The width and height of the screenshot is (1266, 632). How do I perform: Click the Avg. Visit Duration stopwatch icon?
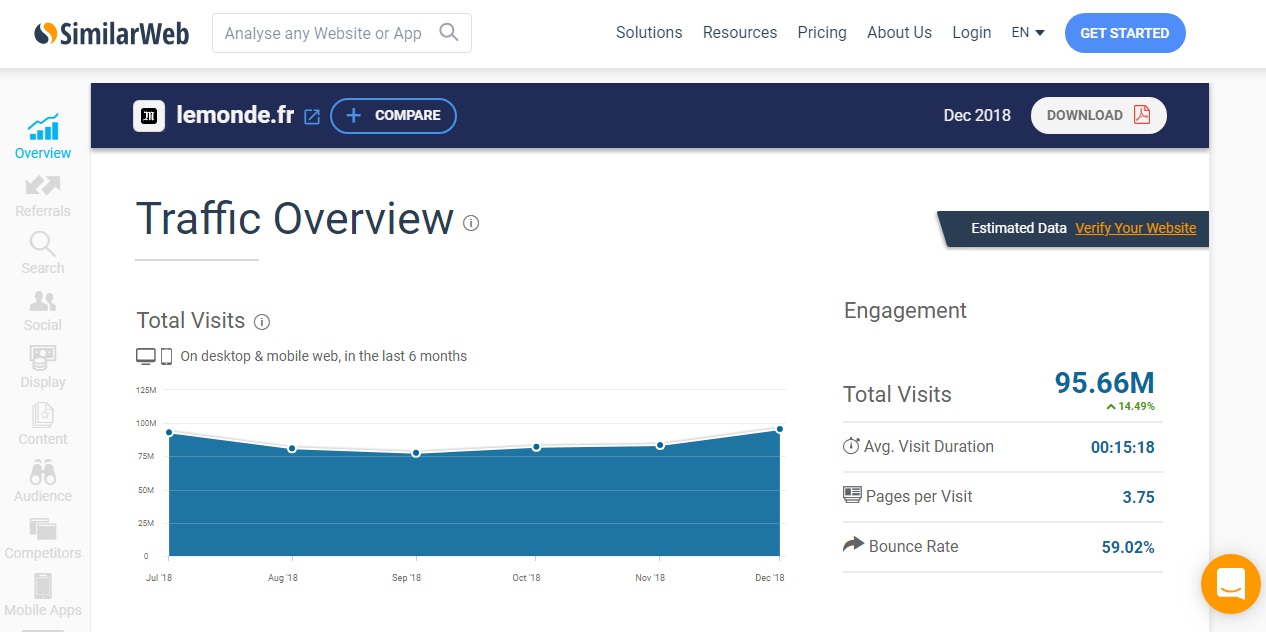click(852, 446)
